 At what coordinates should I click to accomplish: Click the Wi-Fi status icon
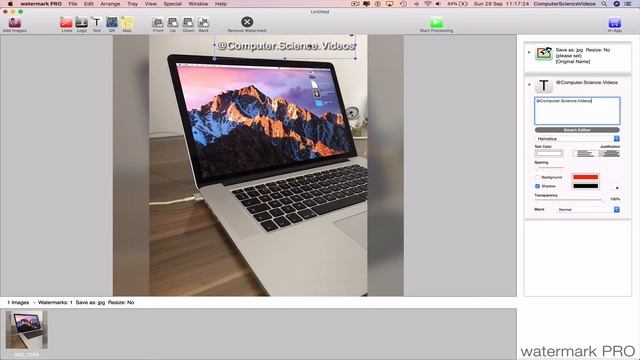coord(427,4)
